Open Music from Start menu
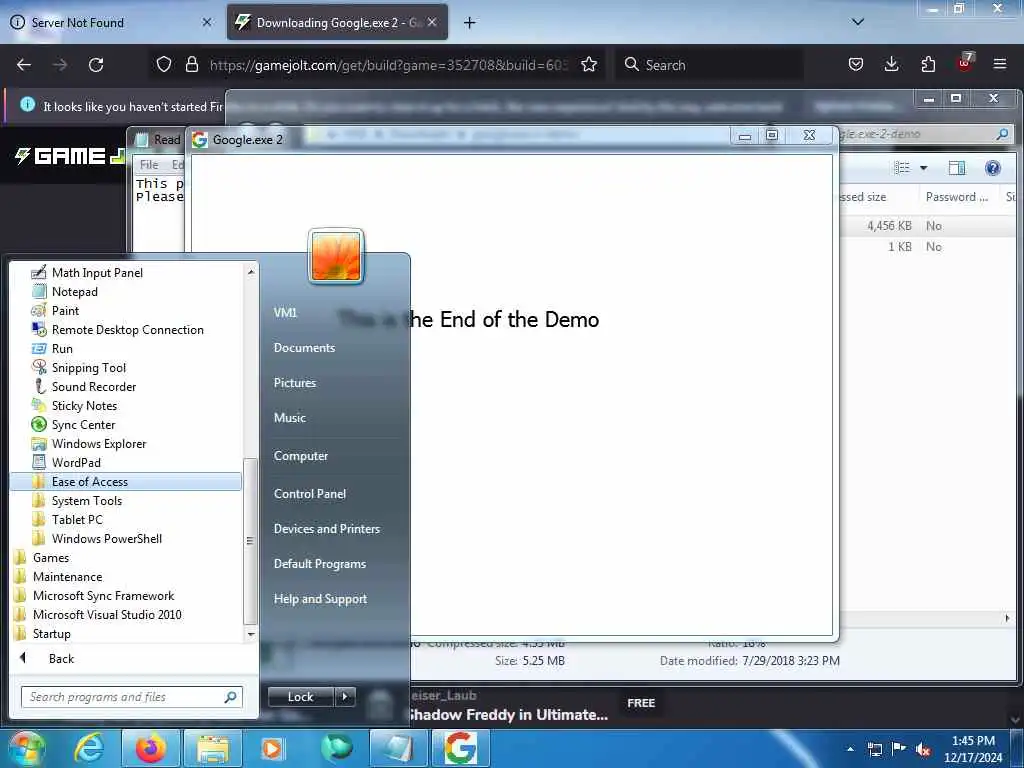This screenshot has width=1024, height=768. (289, 417)
